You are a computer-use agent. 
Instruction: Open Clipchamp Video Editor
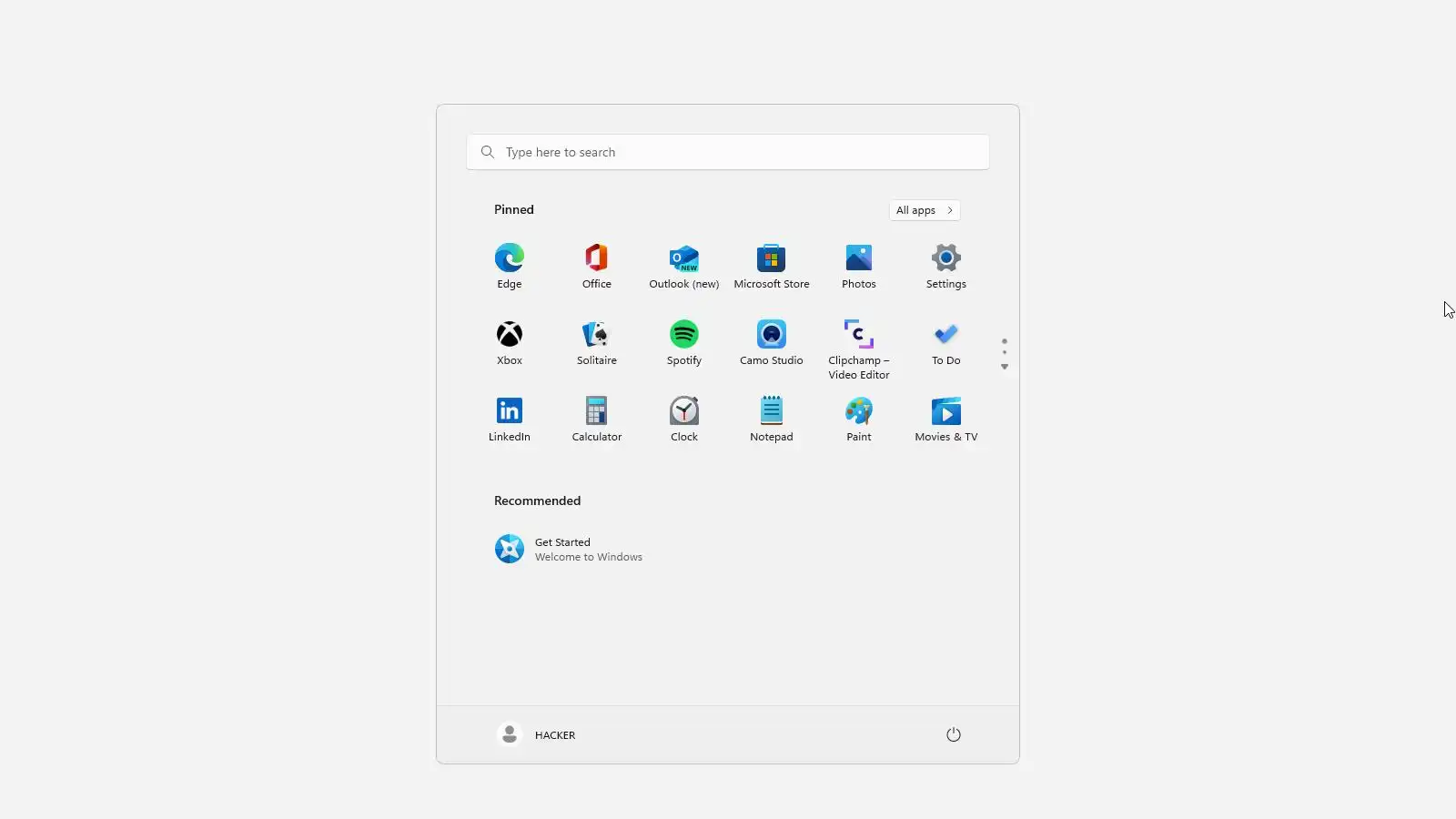pyautogui.click(x=859, y=349)
